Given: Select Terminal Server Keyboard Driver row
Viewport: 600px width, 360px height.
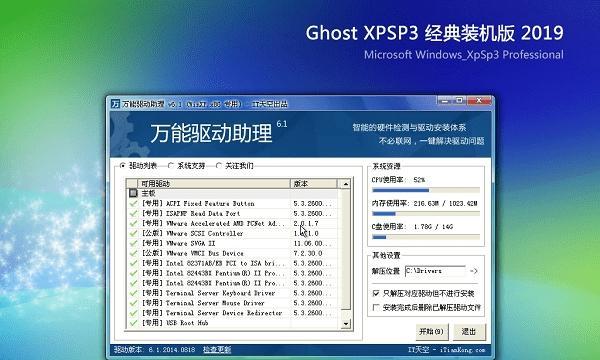Looking at the screenshot, I should click(x=233, y=293).
